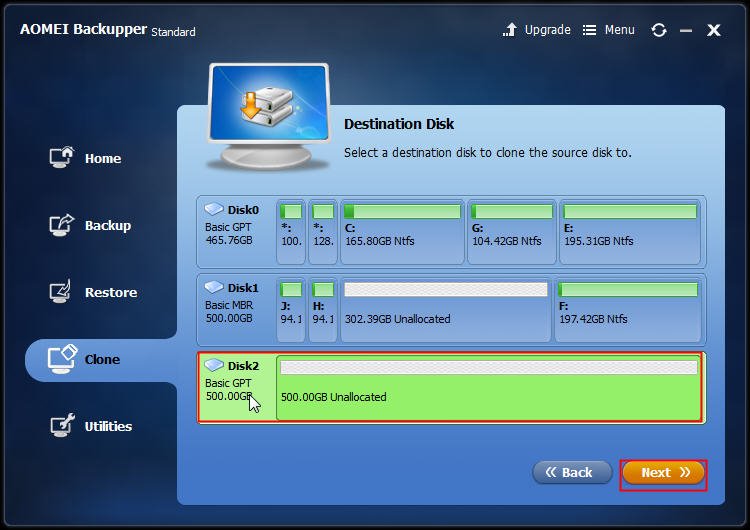Click the Clone sidebar icon
Viewport: 750px width, 530px height.
(62, 359)
